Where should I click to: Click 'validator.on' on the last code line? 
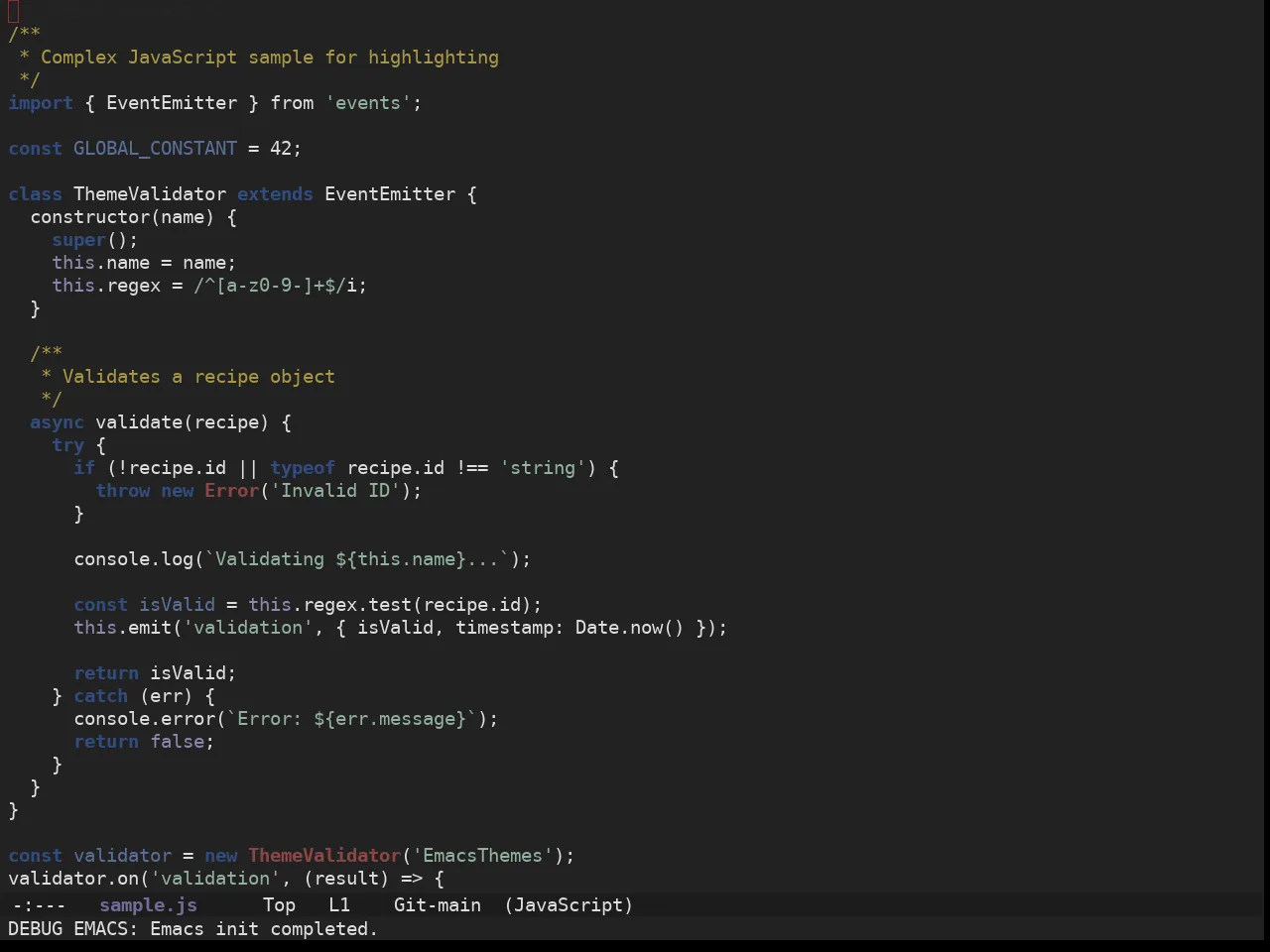(x=73, y=878)
